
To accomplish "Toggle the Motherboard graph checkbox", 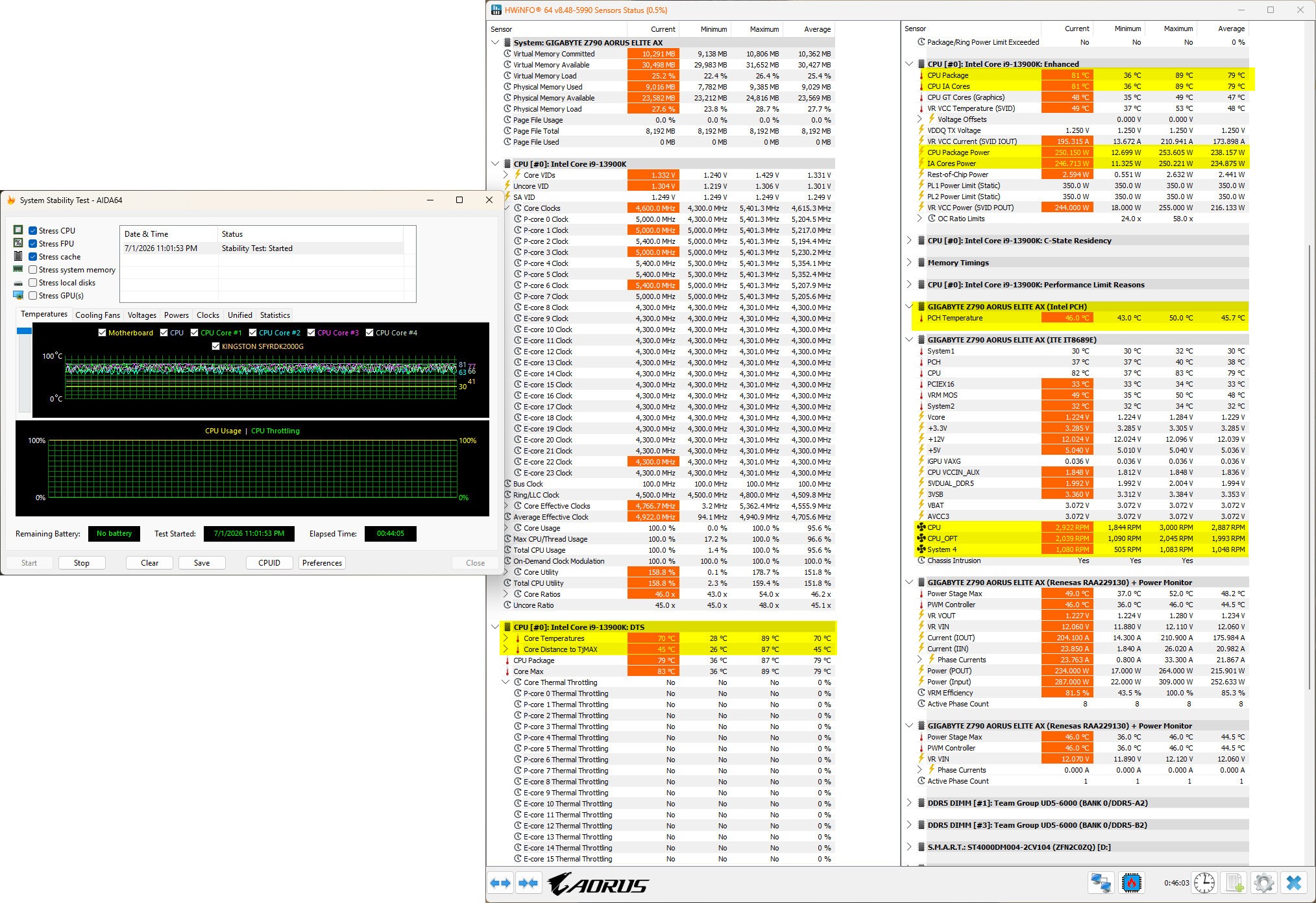I will click(102, 333).
